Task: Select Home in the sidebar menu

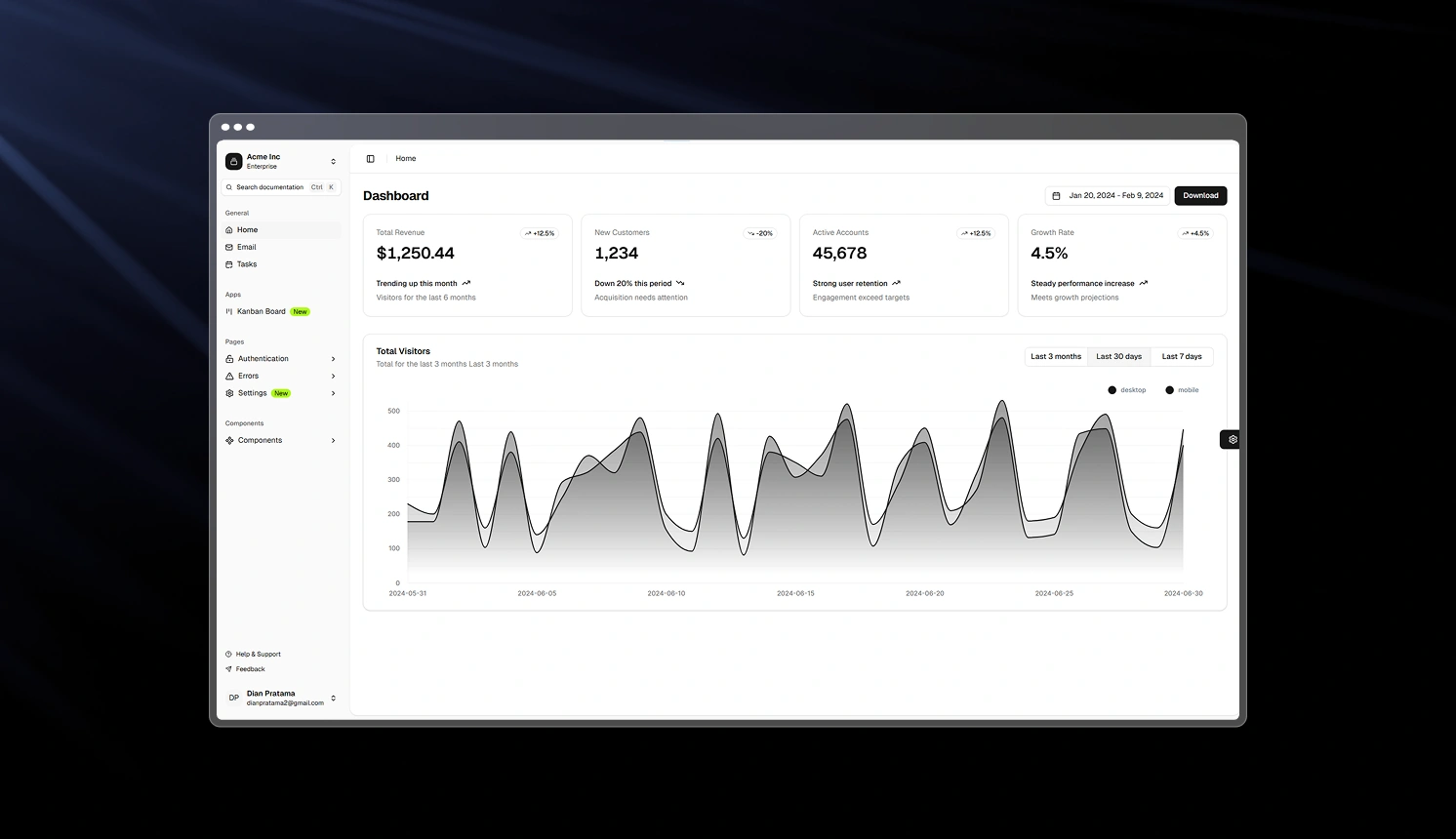Action: [281, 230]
